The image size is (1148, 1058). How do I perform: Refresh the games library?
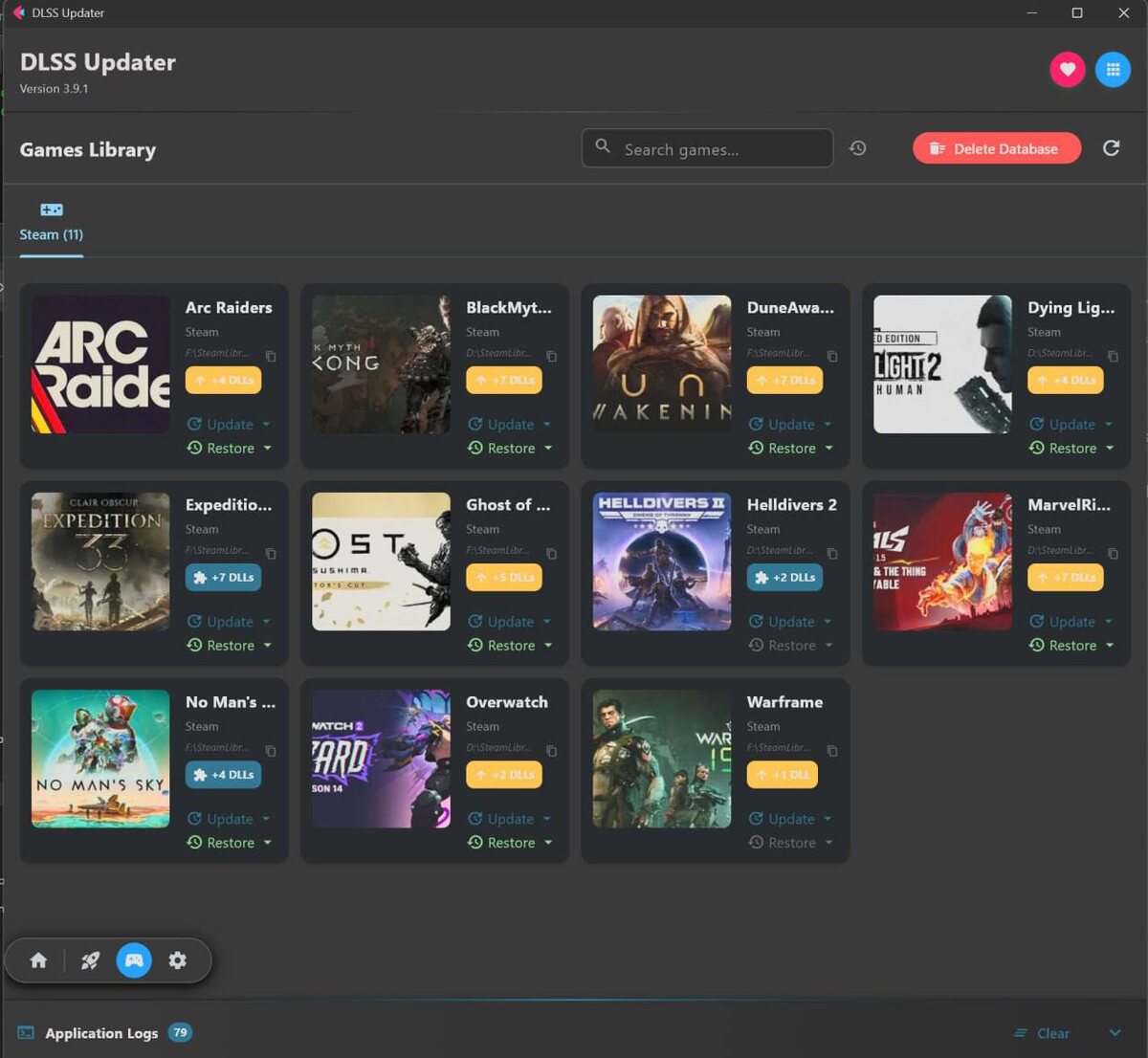click(1111, 148)
